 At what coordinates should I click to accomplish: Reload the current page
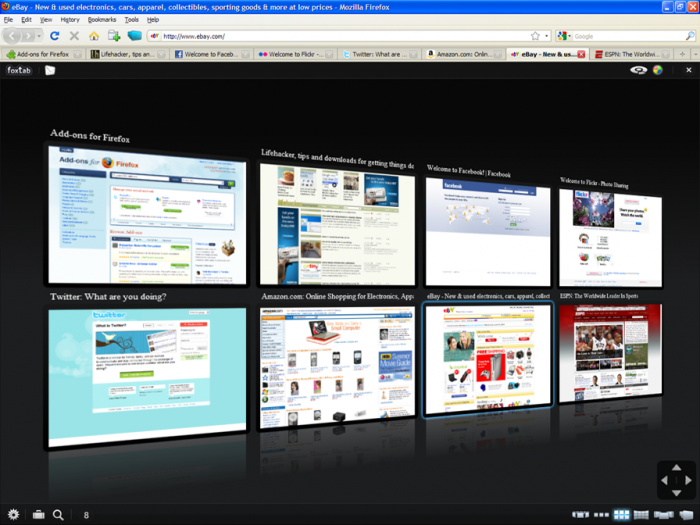(x=54, y=36)
